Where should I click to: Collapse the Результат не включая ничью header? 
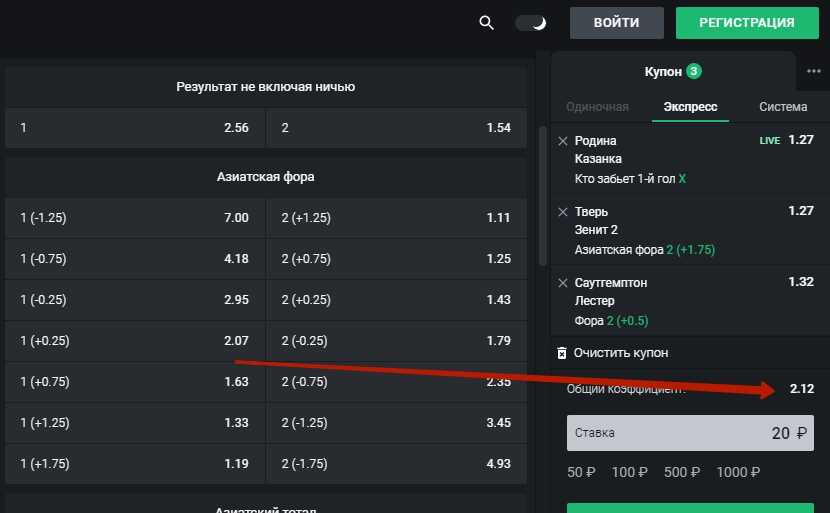(266, 87)
